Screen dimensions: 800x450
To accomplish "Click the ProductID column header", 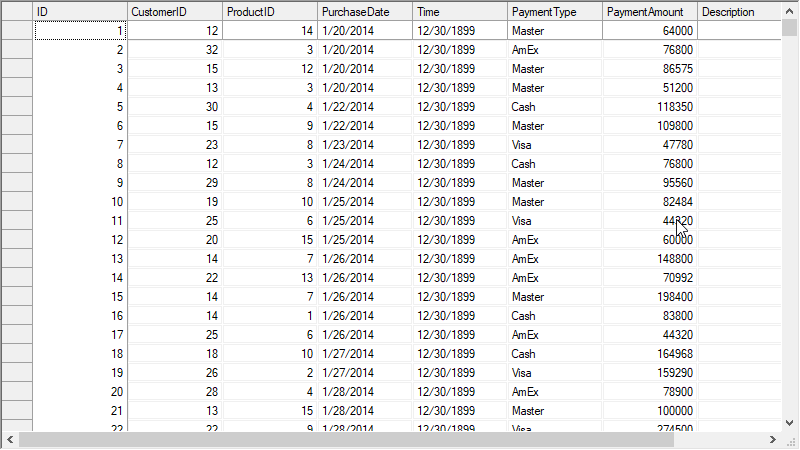I will tap(270, 12).
